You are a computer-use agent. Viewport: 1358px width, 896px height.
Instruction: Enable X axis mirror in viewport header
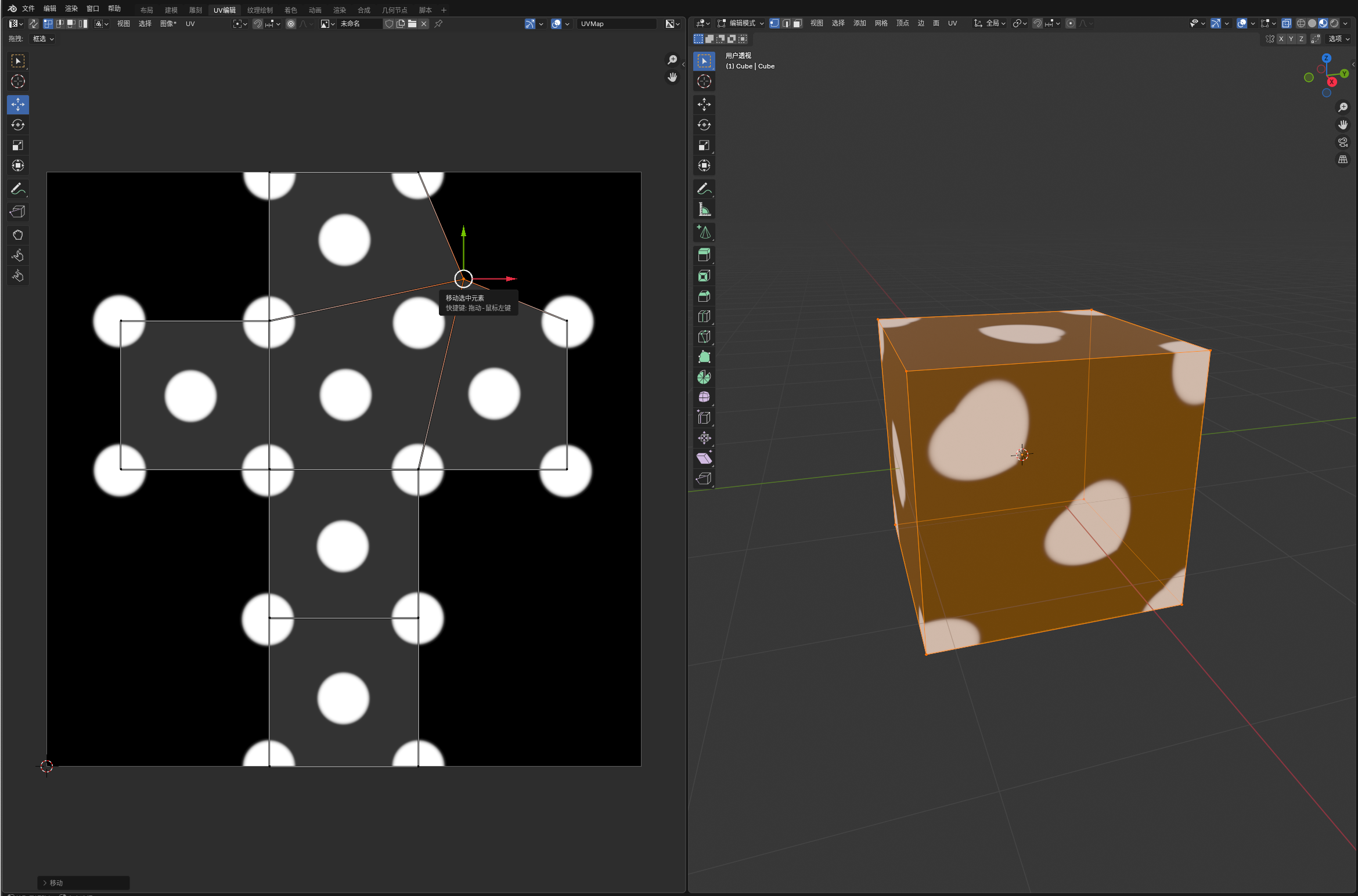click(1281, 39)
